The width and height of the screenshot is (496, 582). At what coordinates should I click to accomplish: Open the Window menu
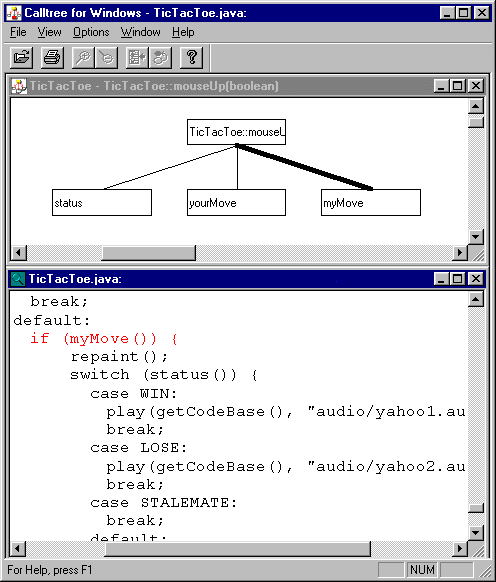[x=141, y=32]
